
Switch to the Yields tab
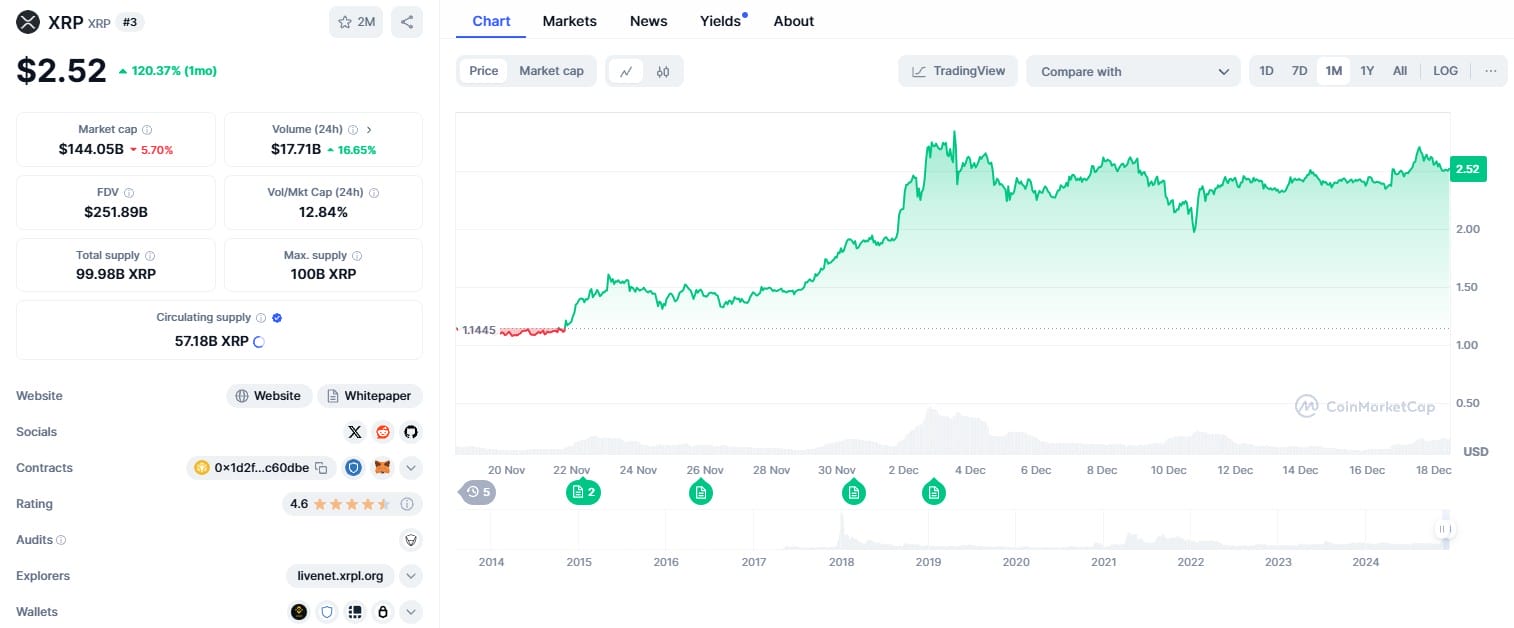(721, 21)
